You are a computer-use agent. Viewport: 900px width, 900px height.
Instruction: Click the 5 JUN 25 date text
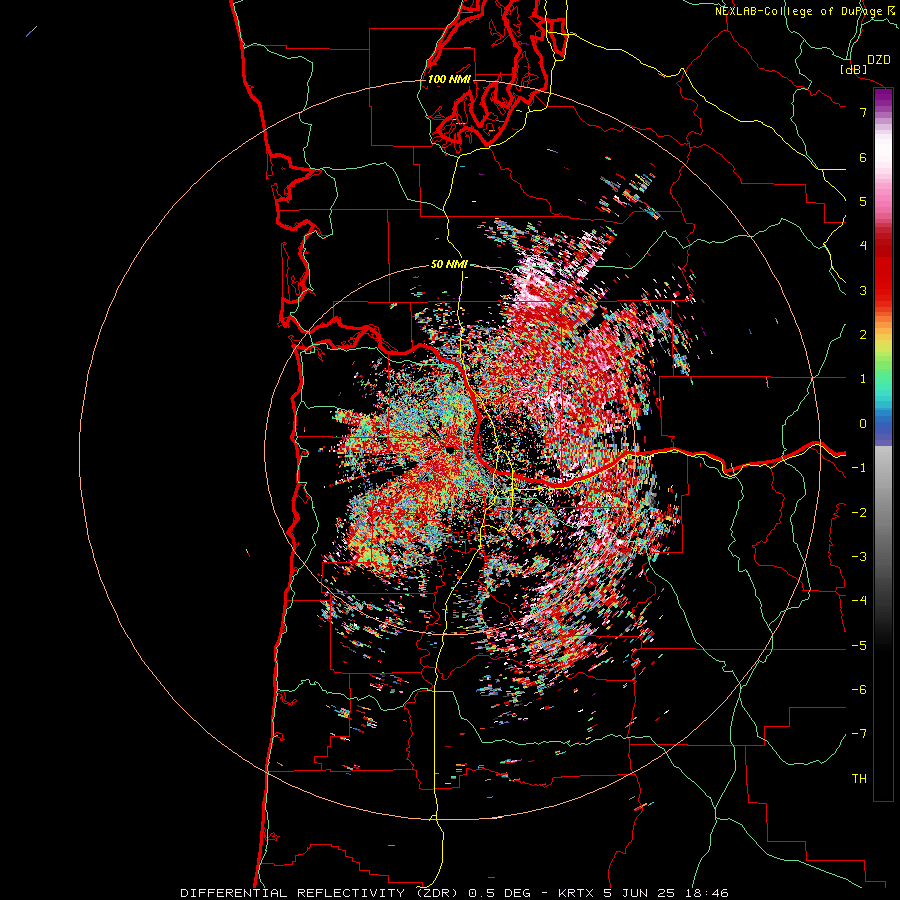coord(637,893)
